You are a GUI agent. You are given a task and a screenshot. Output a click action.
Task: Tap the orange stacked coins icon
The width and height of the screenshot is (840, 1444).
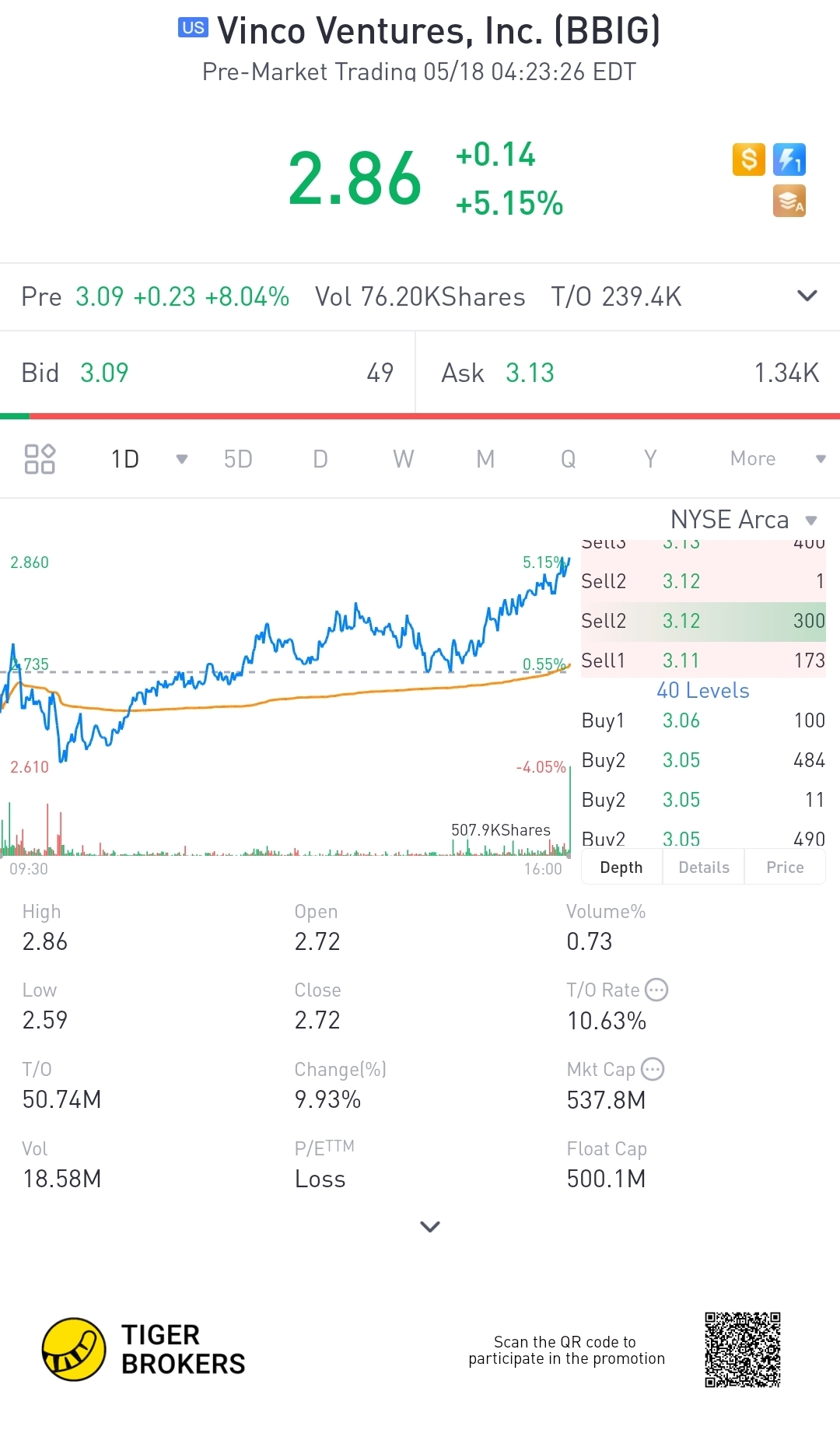point(789,201)
